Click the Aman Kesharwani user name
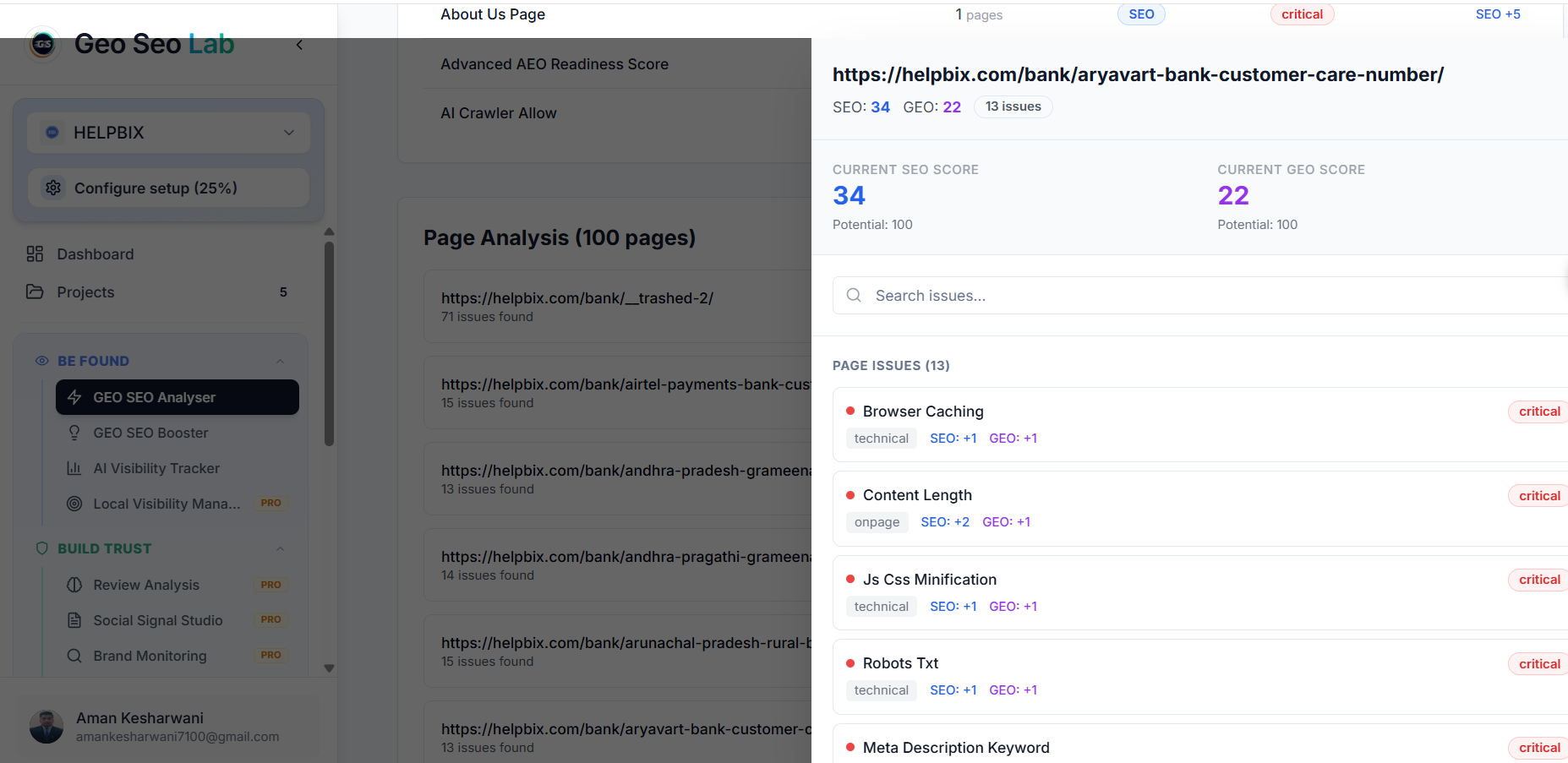The image size is (1568, 763). click(x=139, y=718)
